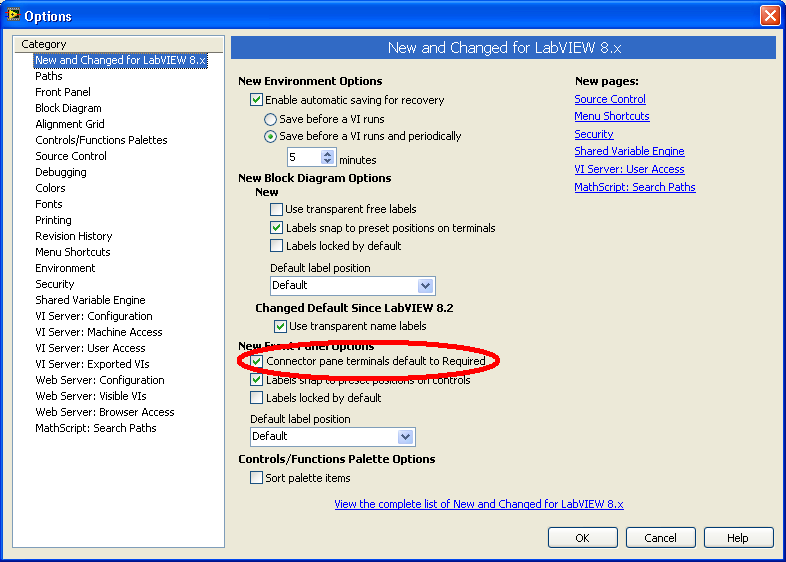786x562 pixels.
Task: Toggle Labels snap to preset positions on terminals
Action: click(x=276, y=228)
